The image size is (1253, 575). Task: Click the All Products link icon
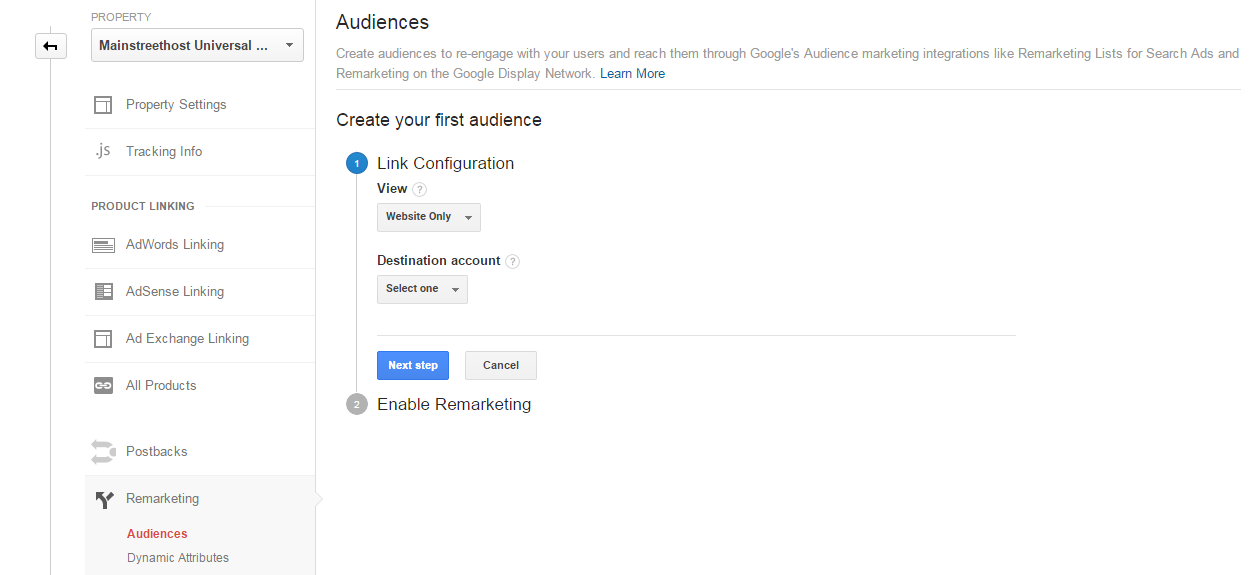pos(103,386)
